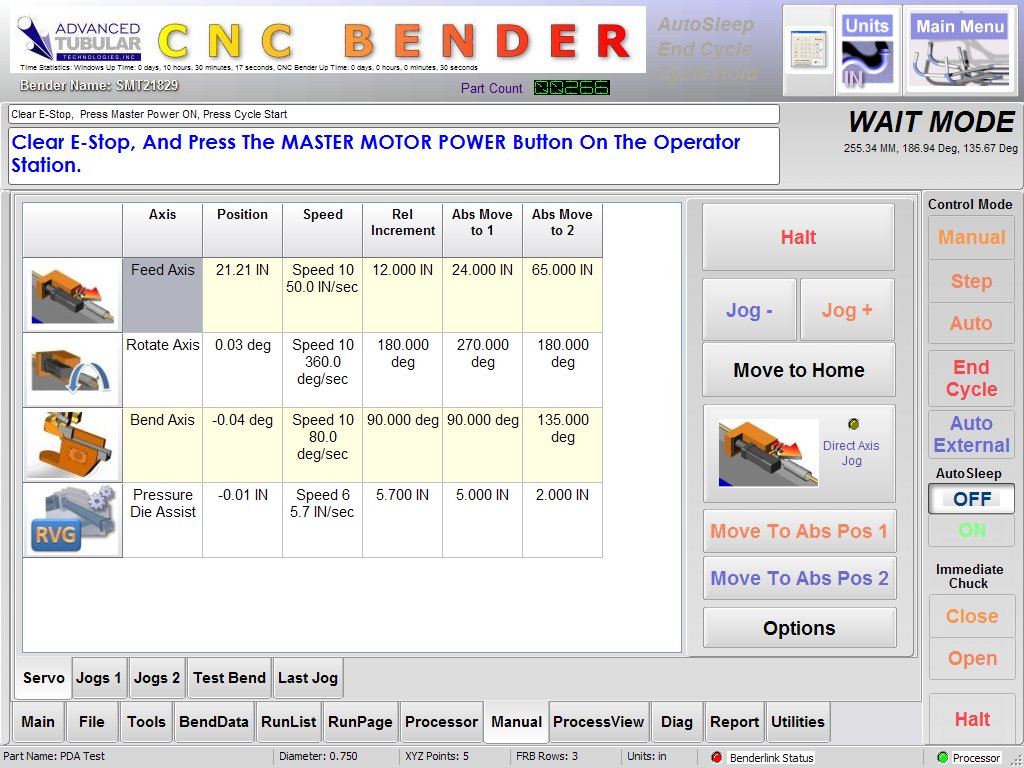
Task: Select the Bend Axis icon
Action: (x=72, y=445)
